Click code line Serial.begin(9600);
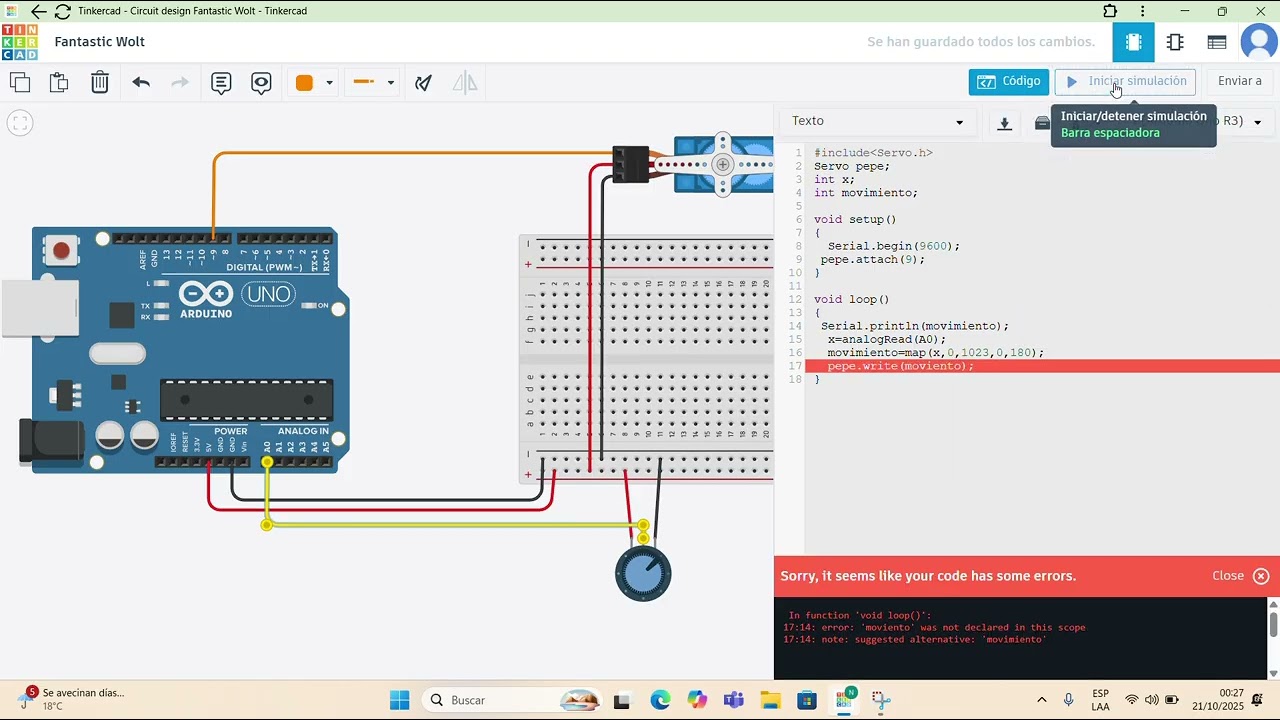The image size is (1280, 720). click(893, 246)
